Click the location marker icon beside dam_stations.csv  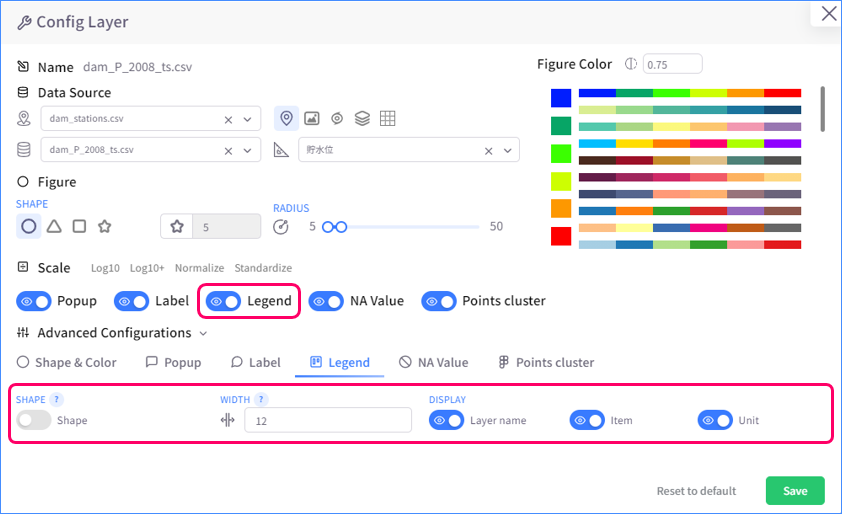24,119
